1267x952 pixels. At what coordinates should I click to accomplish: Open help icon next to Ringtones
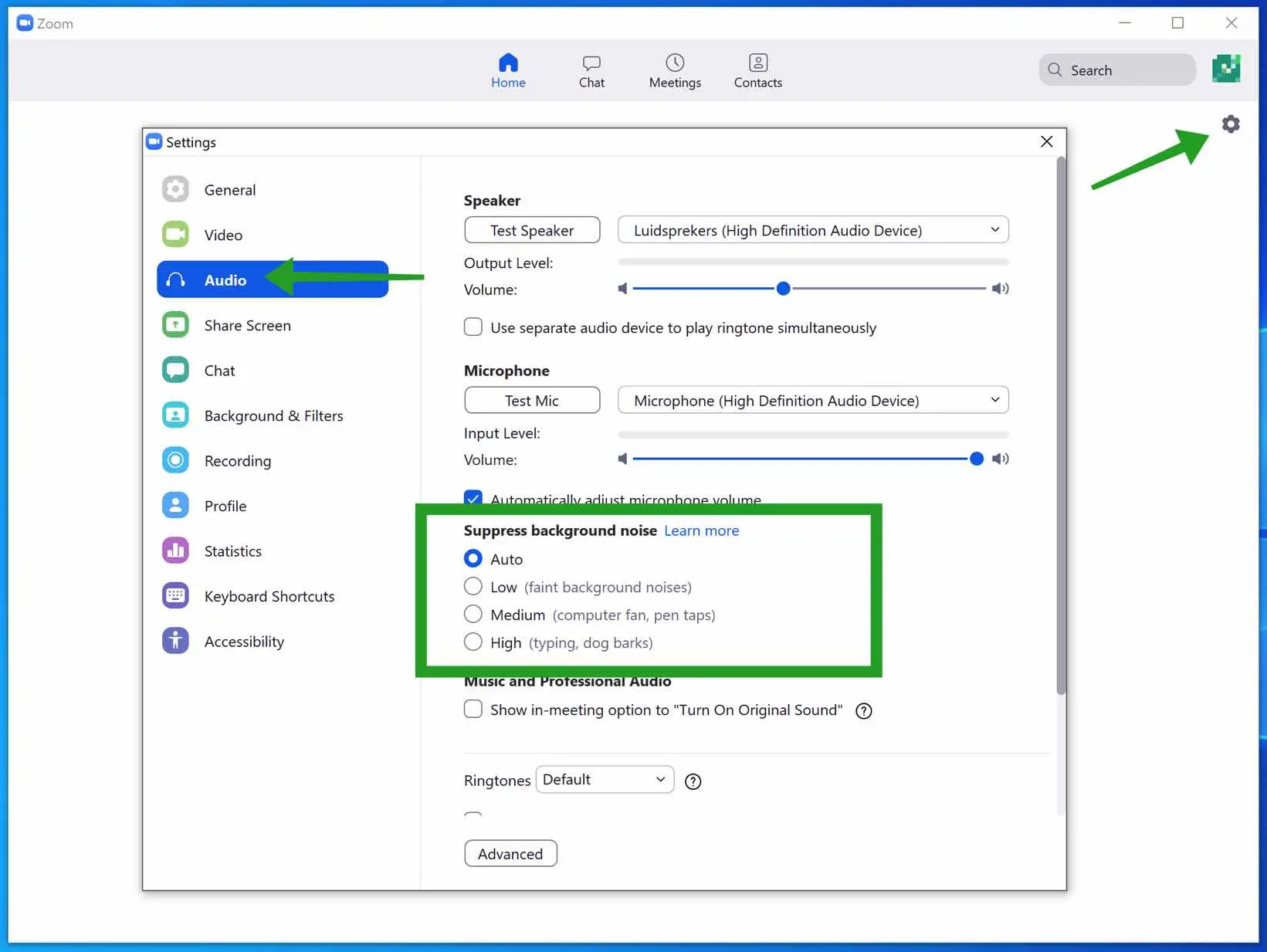pyautogui.click(x=693, y=781)
